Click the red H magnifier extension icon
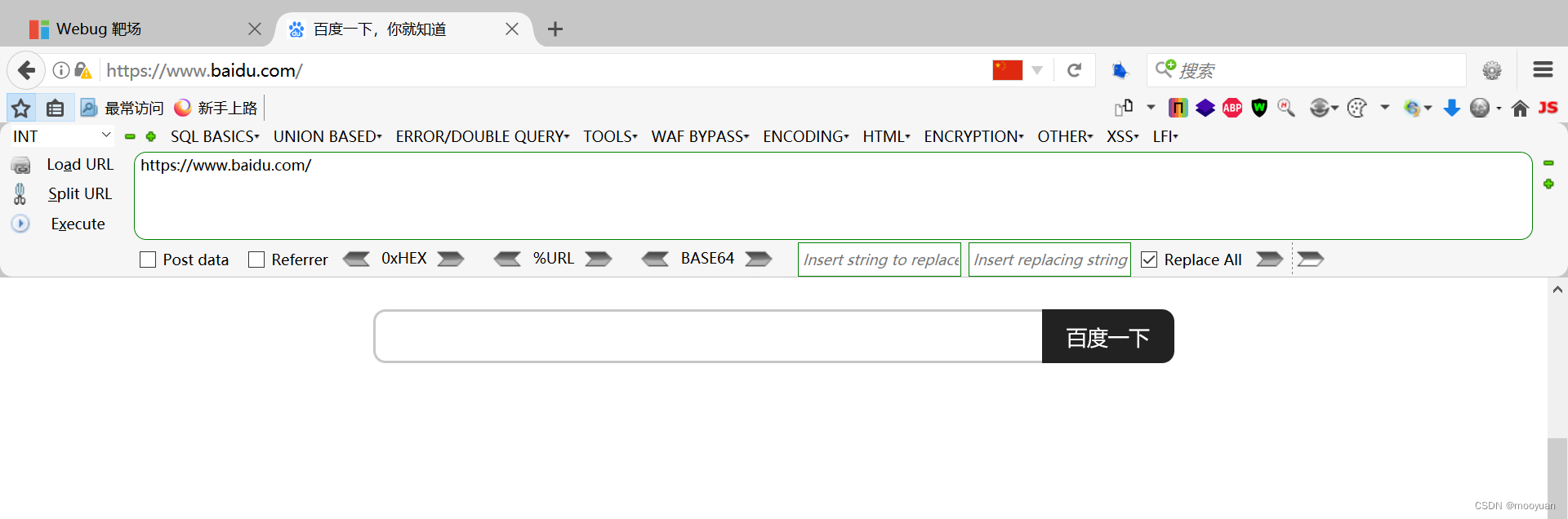 click(x=1286, y=108)
